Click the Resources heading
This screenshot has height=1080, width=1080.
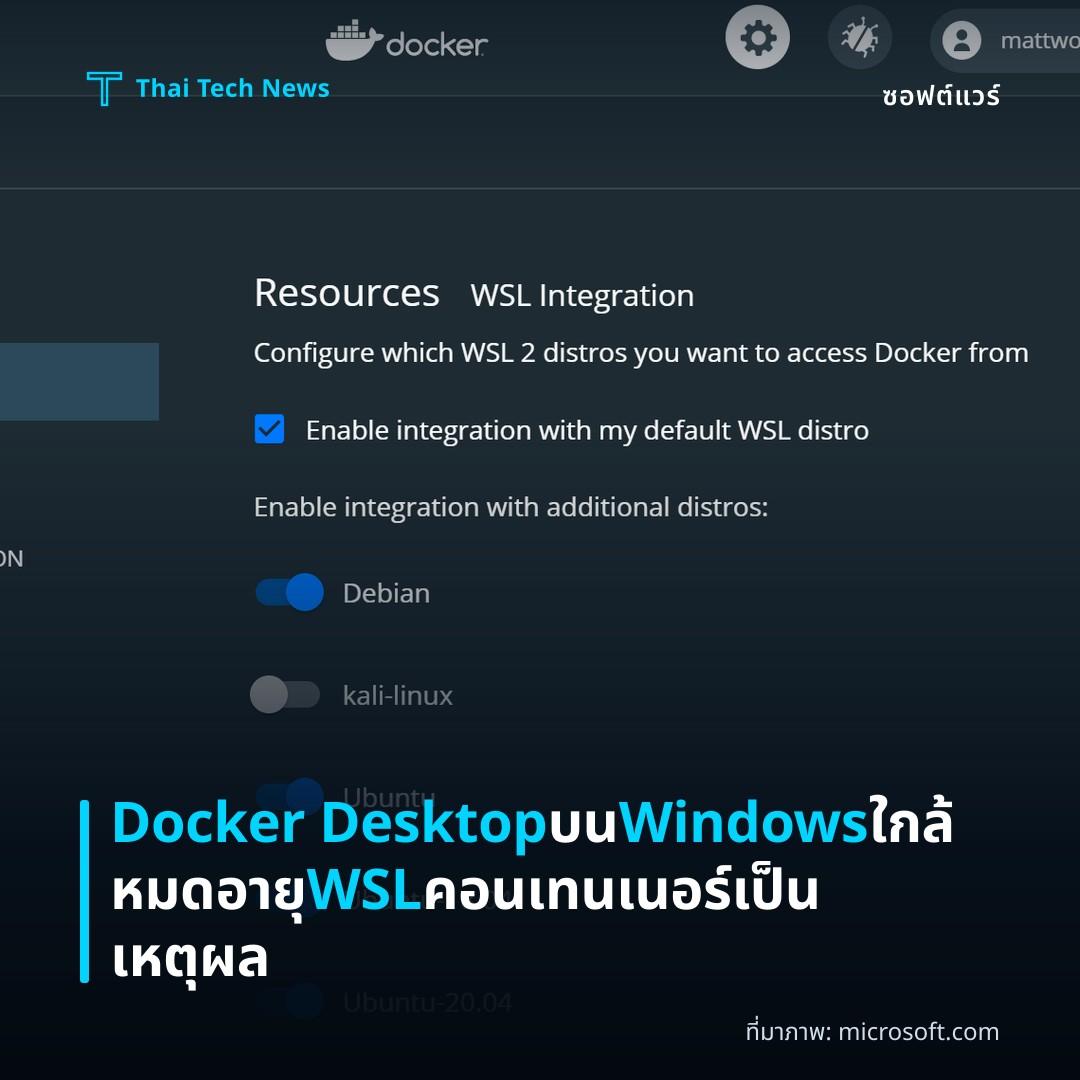pyautogui.click(x=346, y=293)
